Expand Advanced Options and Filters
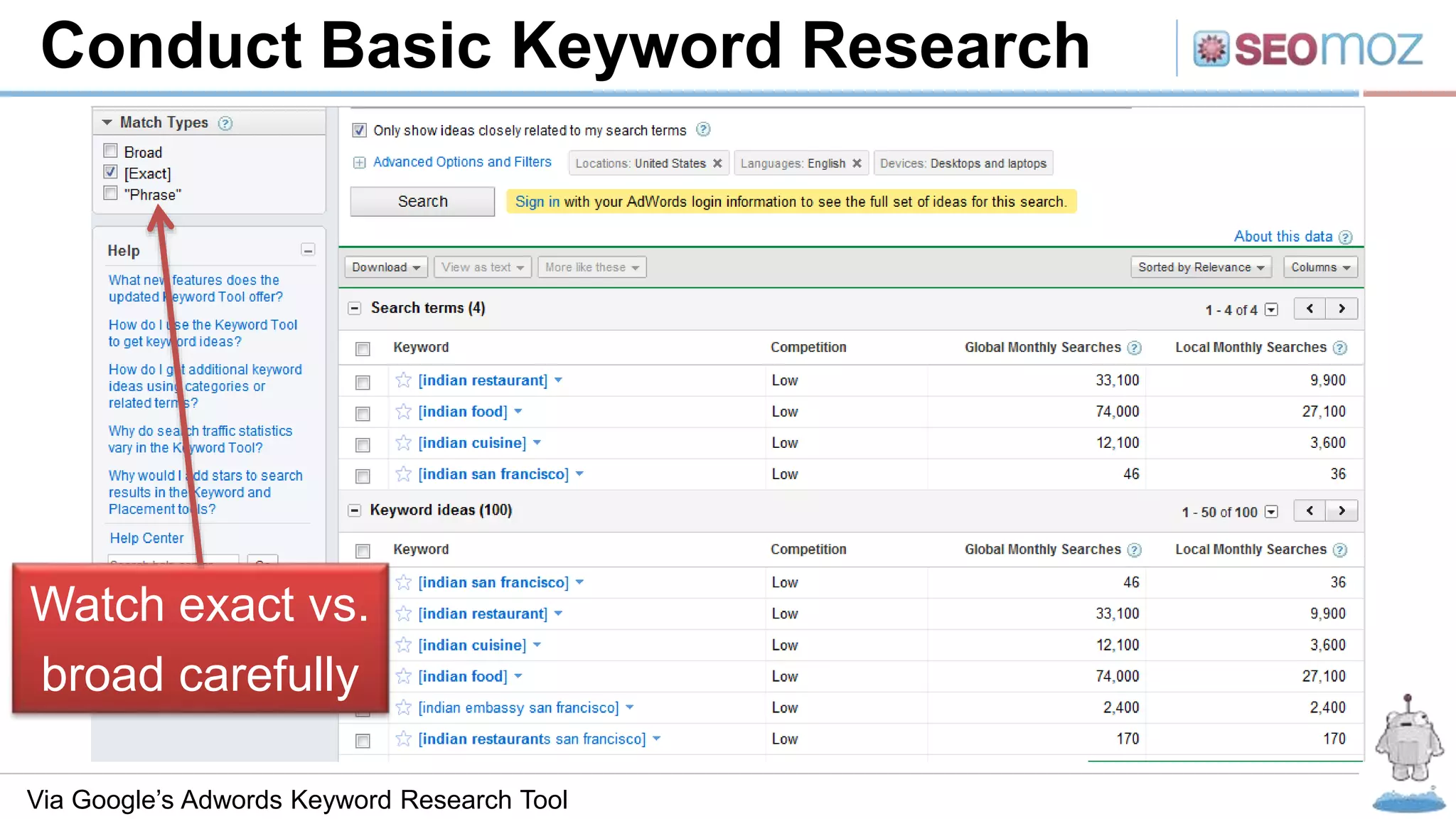This screenshot has height=819, width=1456. click(x=359, y=163)
